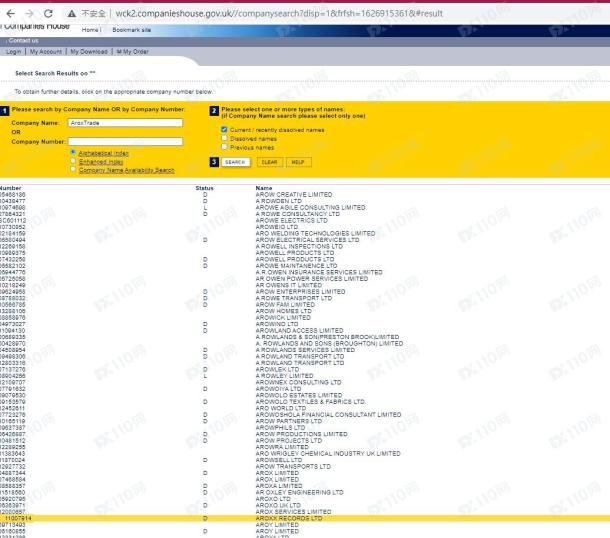This screenshot has height=538, width=610.
Task: Select A ROWLEY LIMITED
Action: (x=284, y=376)
